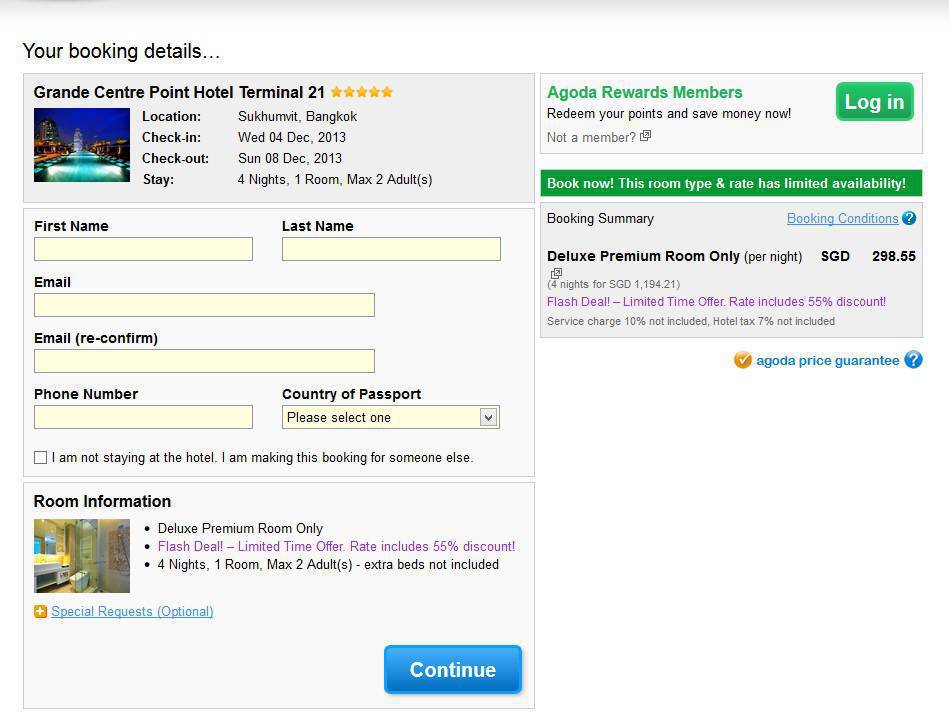Click the Sukhumvit, Bangkok location text
The width and height of the screenshot is (949, 715).
click(x=297, y=116)
